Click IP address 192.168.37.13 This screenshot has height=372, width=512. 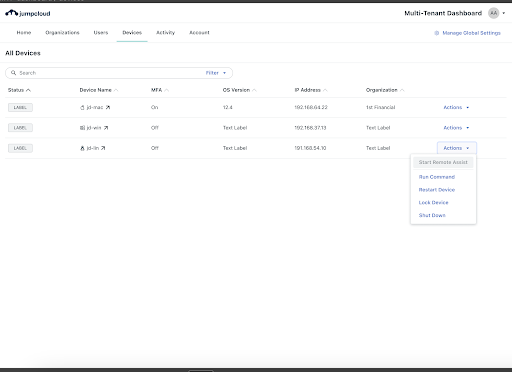(310, 128)
